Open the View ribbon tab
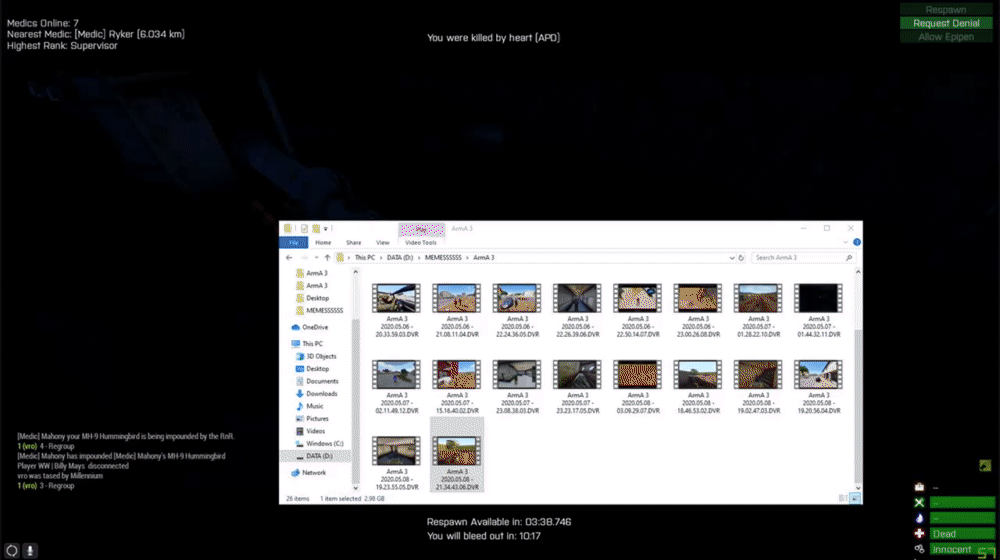 click(x=382, y=242)
